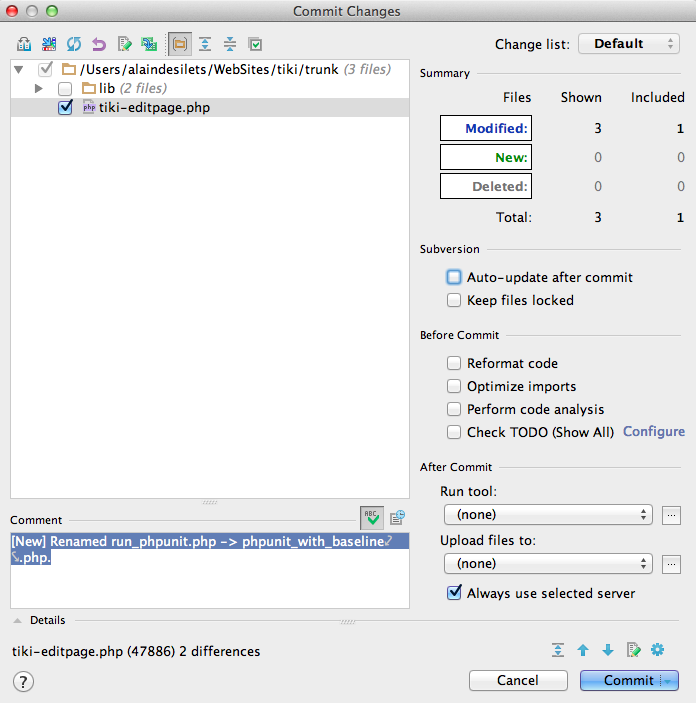Click the Select All checkmark icon in toolbar
This screenshot has width=696, height=703.
pos(255,44)
